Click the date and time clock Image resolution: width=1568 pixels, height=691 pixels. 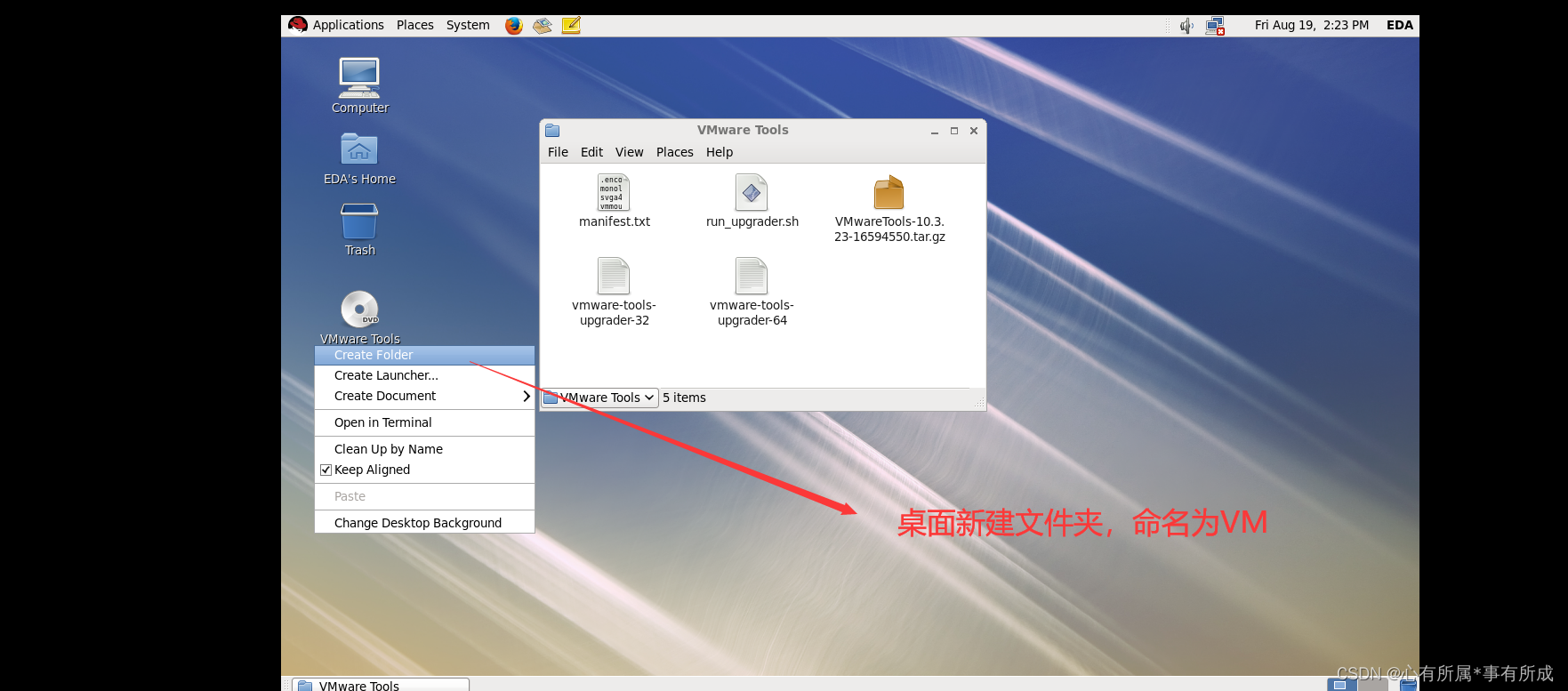tap(1311, 25)
